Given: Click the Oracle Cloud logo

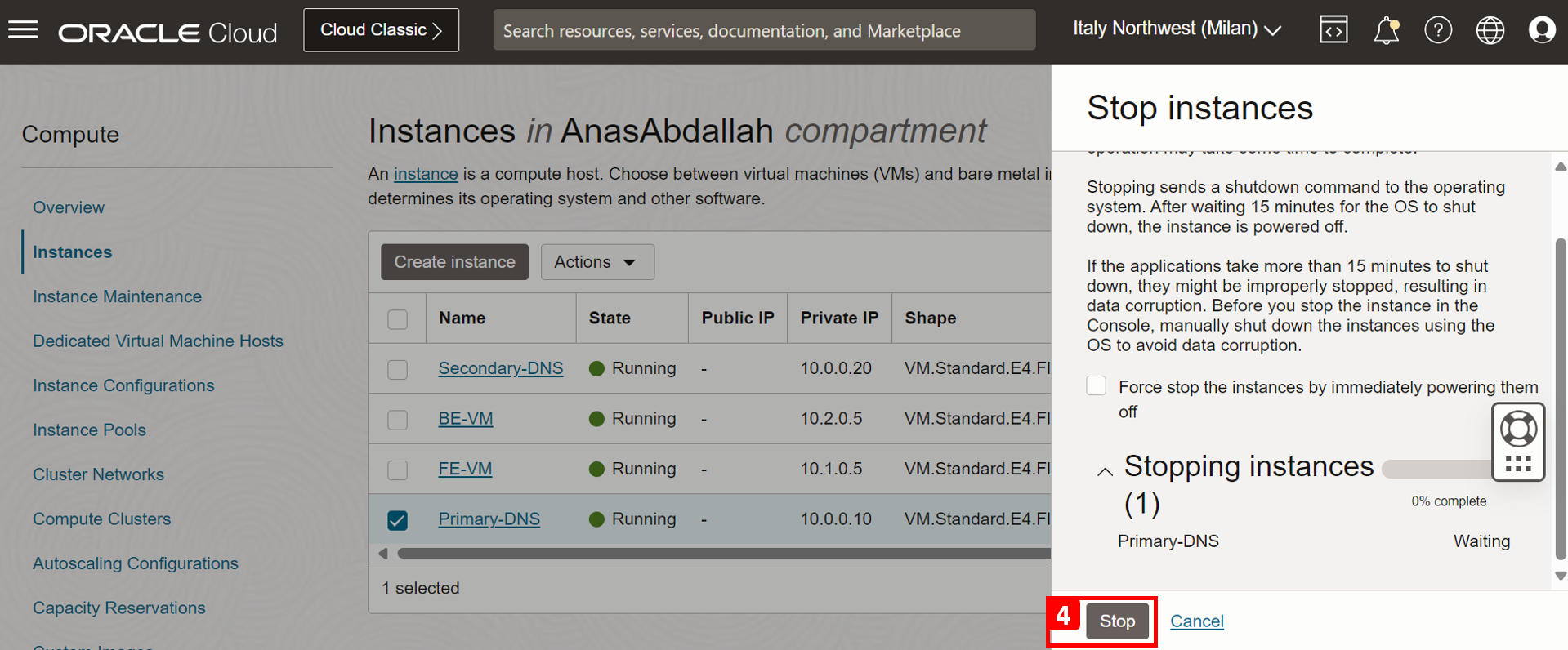Looking at the screenshot, I should point(168,32).
